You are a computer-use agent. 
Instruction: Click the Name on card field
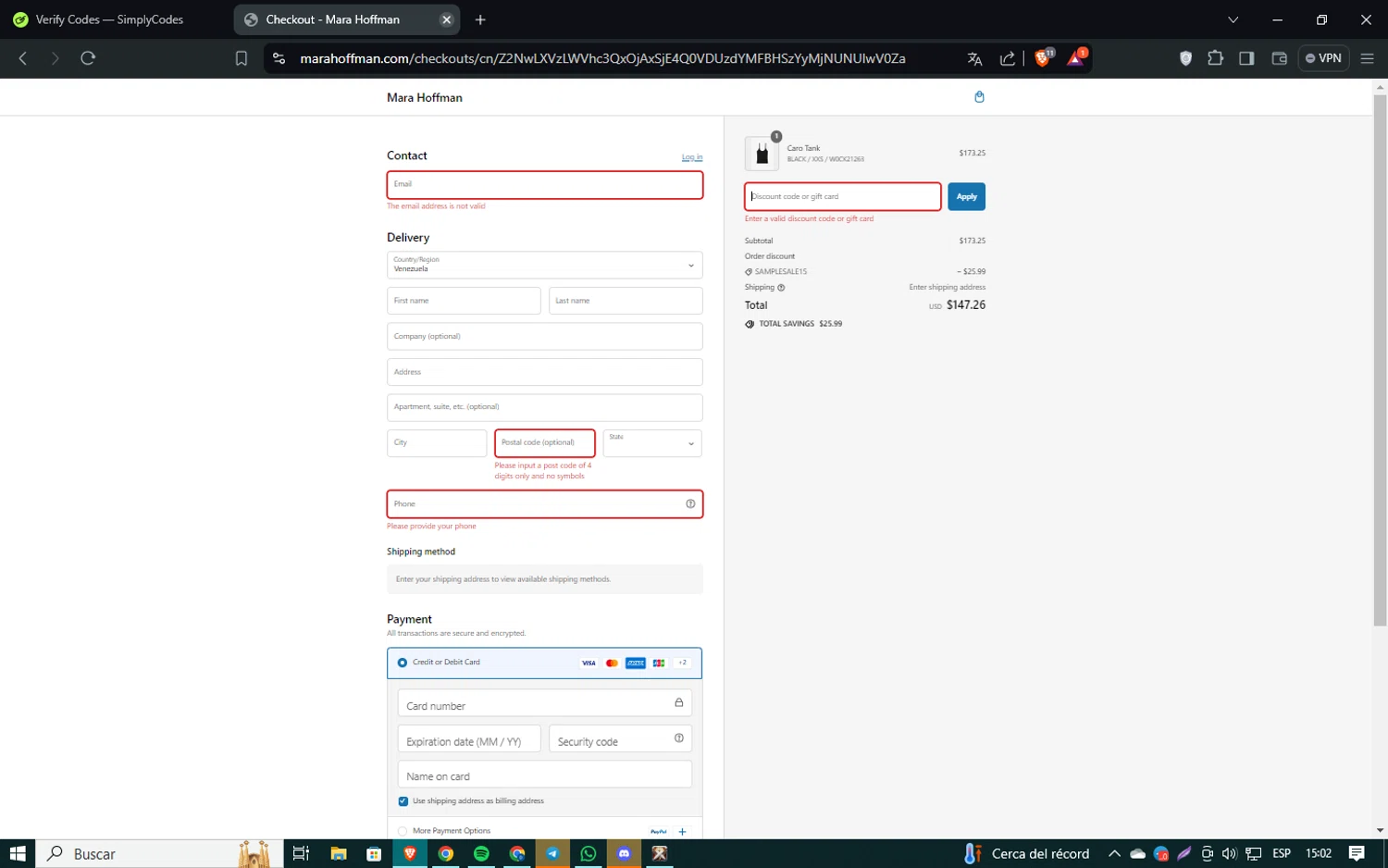coord(544,775)
